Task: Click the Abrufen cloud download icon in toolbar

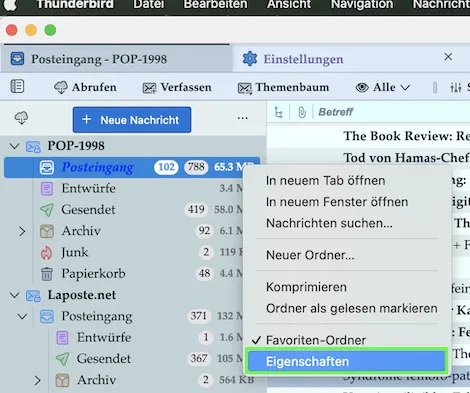Action: (61, 88)
